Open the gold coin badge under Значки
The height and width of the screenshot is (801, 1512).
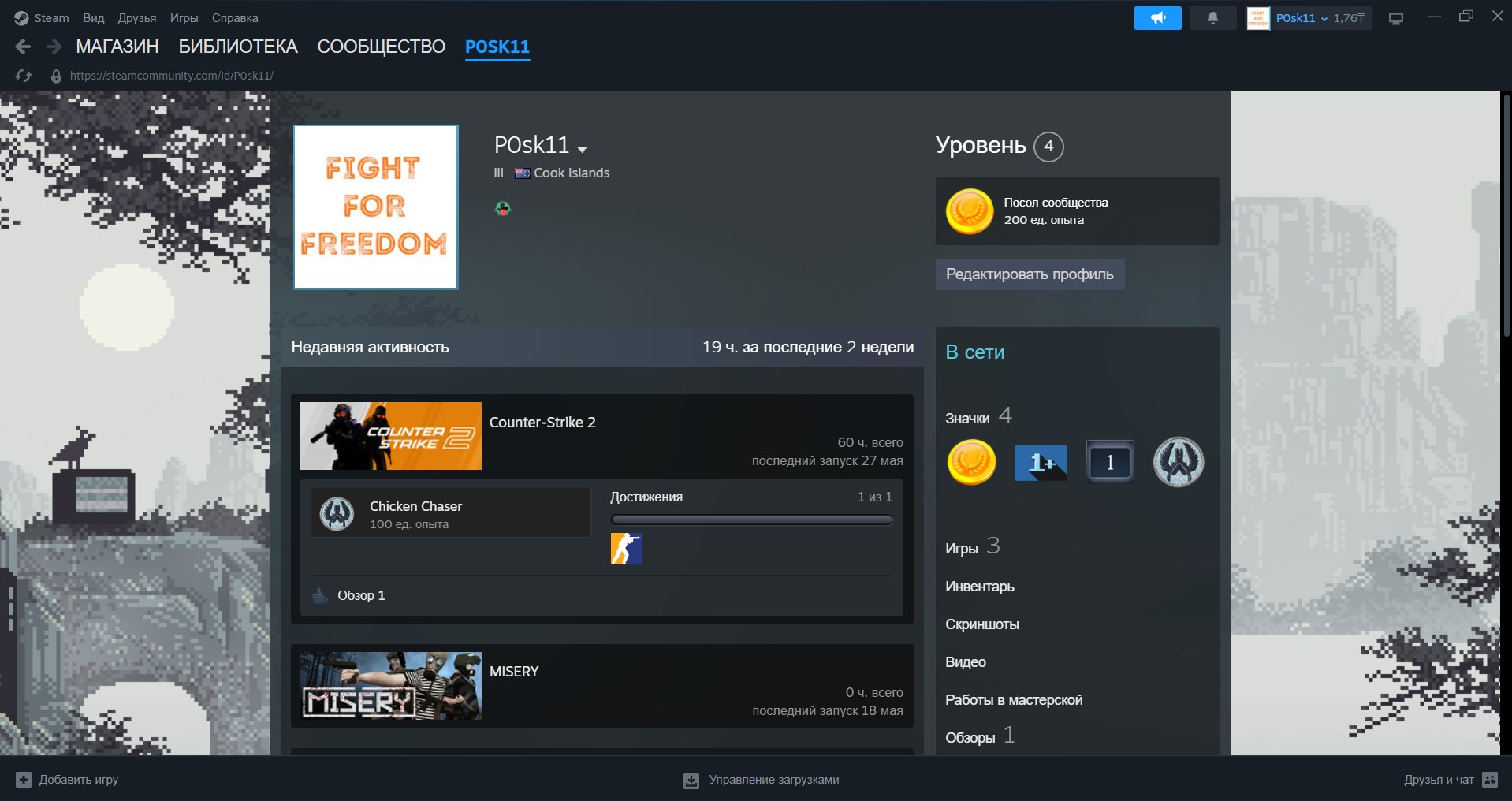click(971, 462)
